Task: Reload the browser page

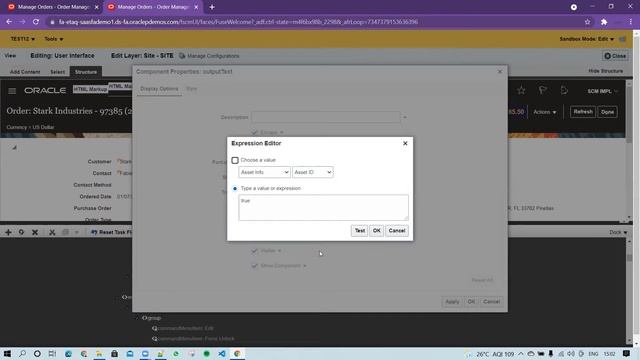Action: coord(36,22)
